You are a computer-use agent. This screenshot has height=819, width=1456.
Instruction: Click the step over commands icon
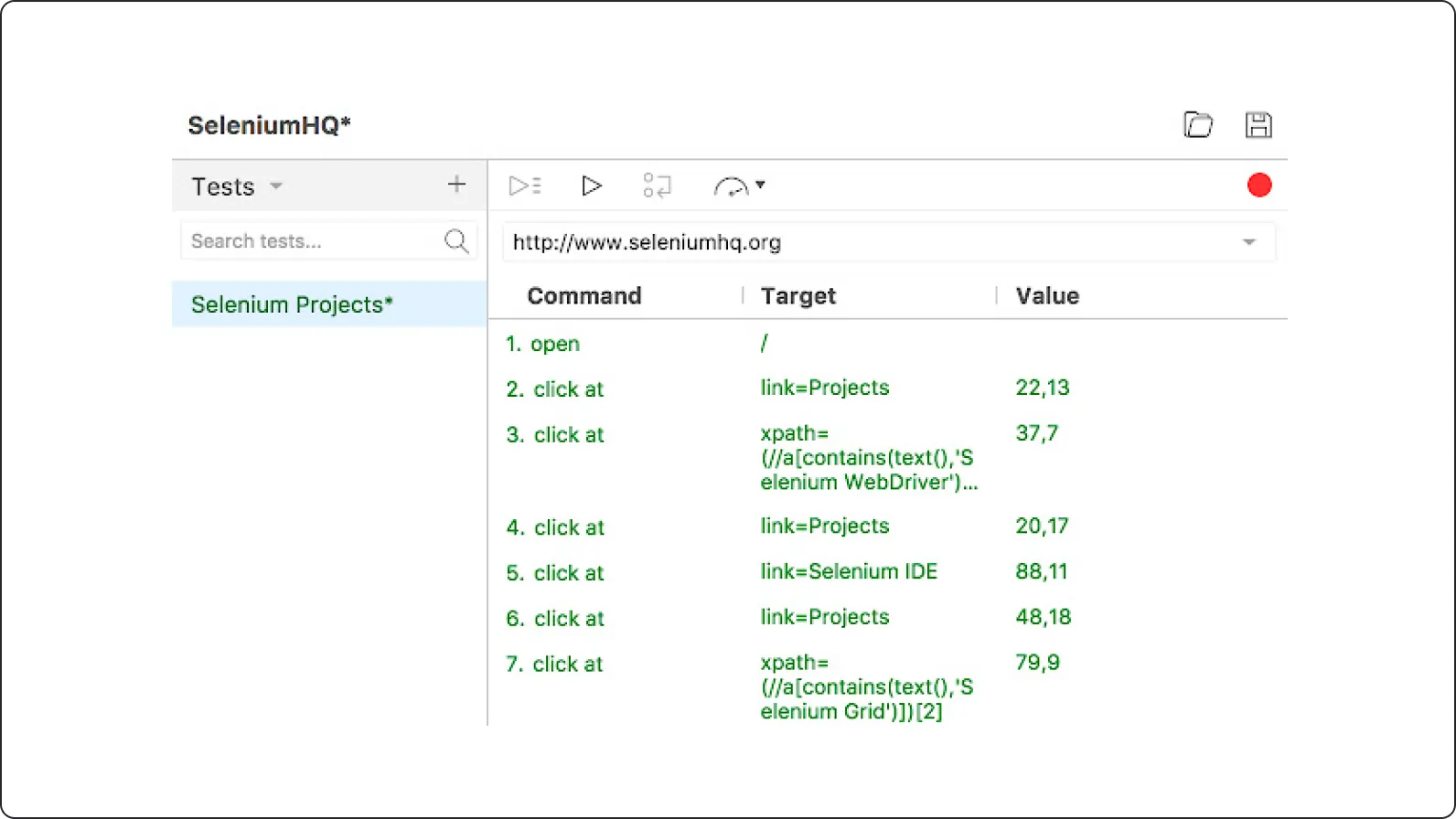pyautogui.click(x=657, y=186)
